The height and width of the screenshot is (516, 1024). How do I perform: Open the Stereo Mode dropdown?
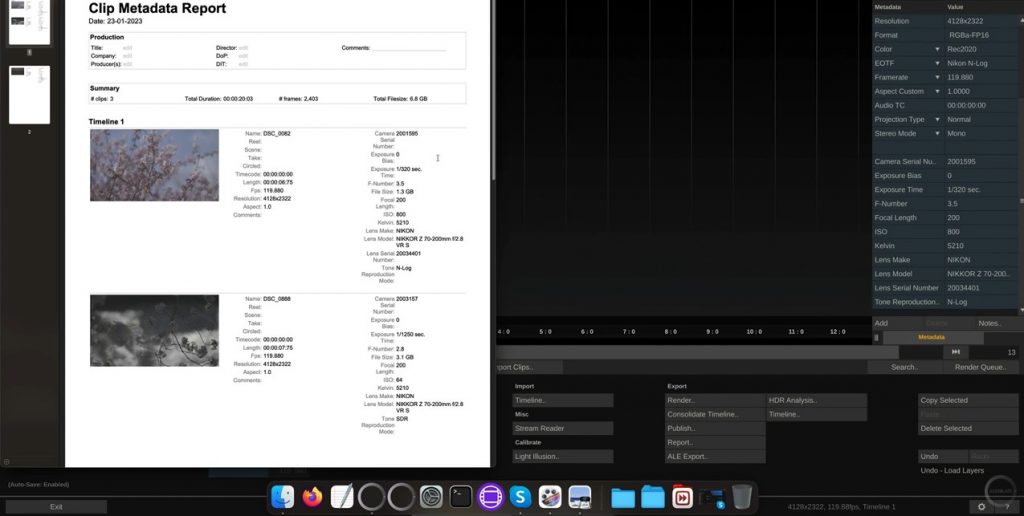coord(937,133)
